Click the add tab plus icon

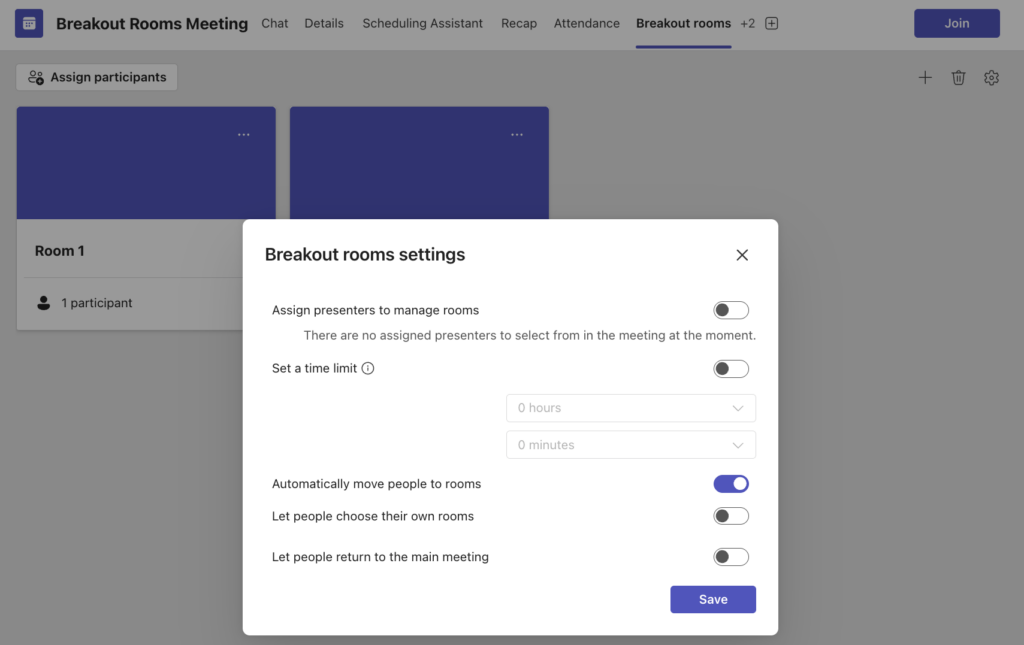tap(770, 23)
